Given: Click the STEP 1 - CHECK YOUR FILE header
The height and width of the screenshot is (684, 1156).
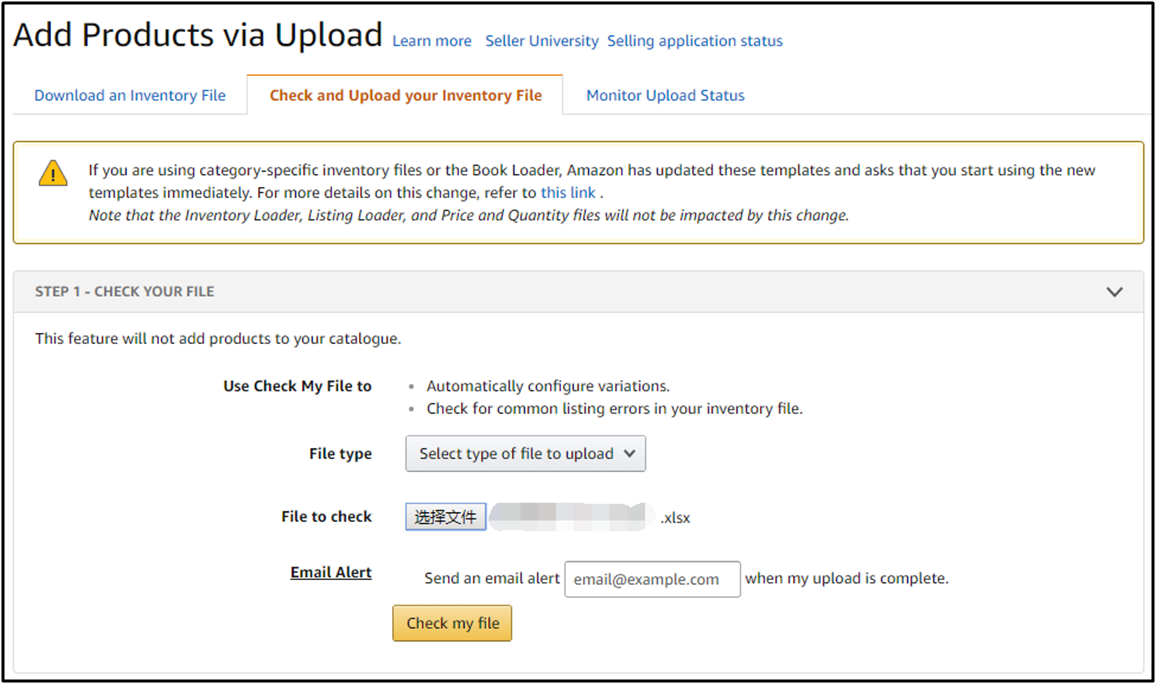Looking at the screenshot, I should [x=125, y=292].
